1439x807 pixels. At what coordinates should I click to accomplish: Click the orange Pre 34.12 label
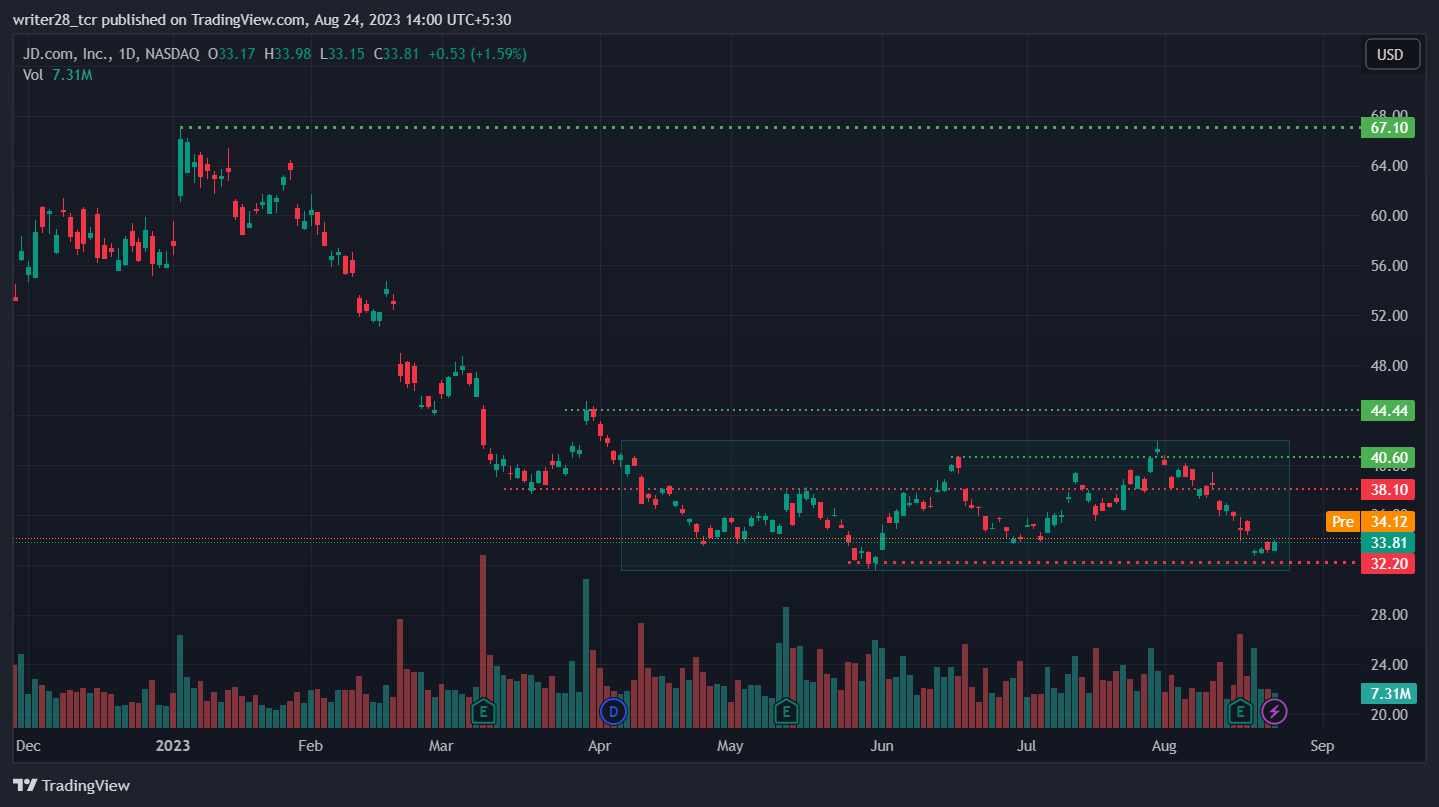click(x=1371, y=521)
